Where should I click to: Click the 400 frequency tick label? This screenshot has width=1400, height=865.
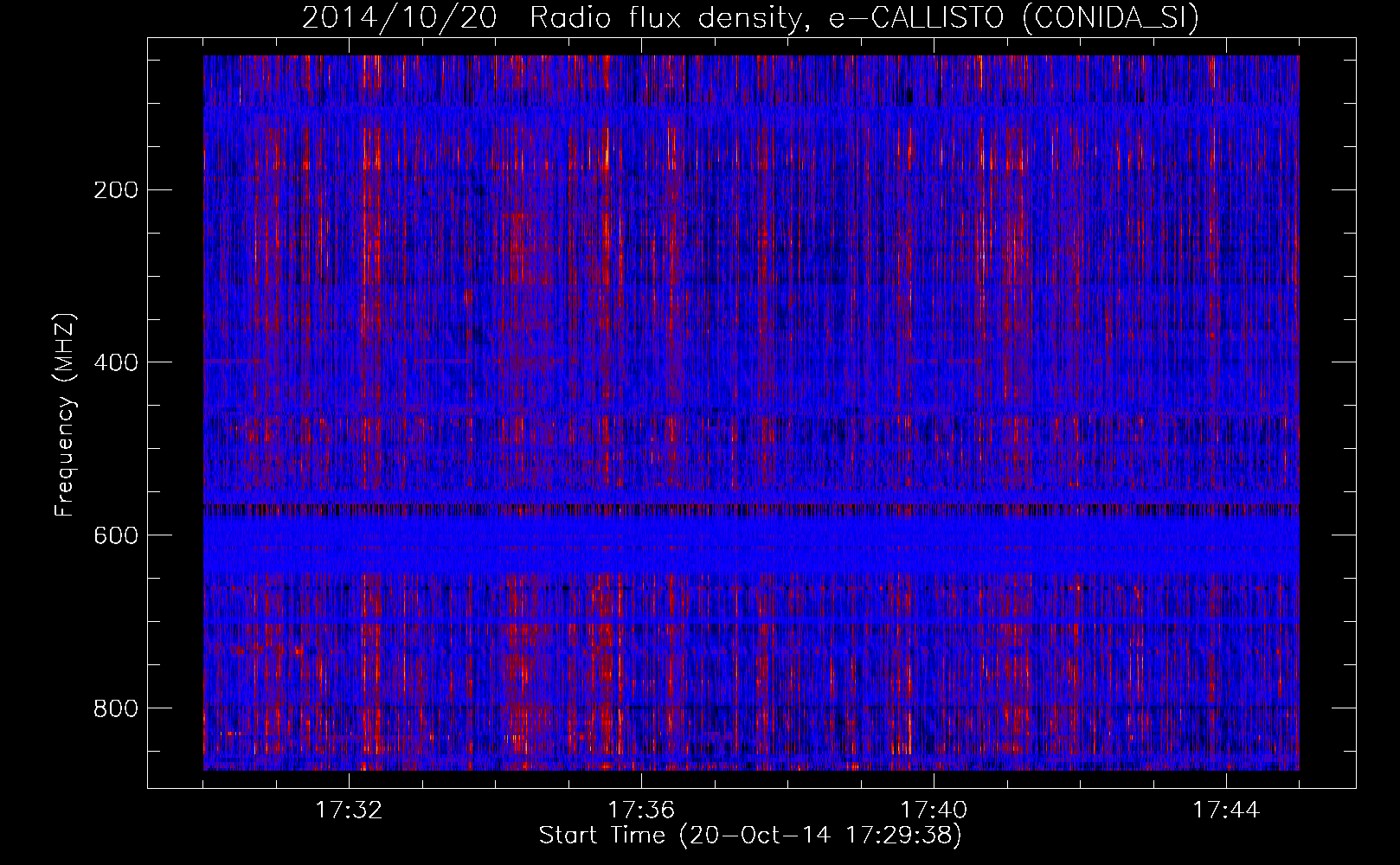(x=116, y=362)
